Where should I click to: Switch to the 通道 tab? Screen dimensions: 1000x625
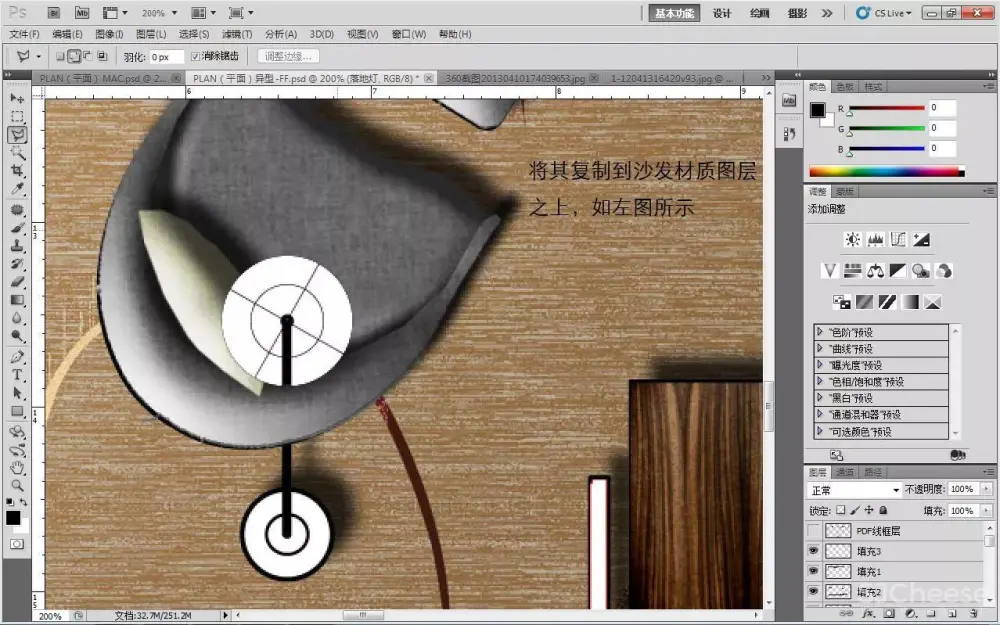coord(845,471)
